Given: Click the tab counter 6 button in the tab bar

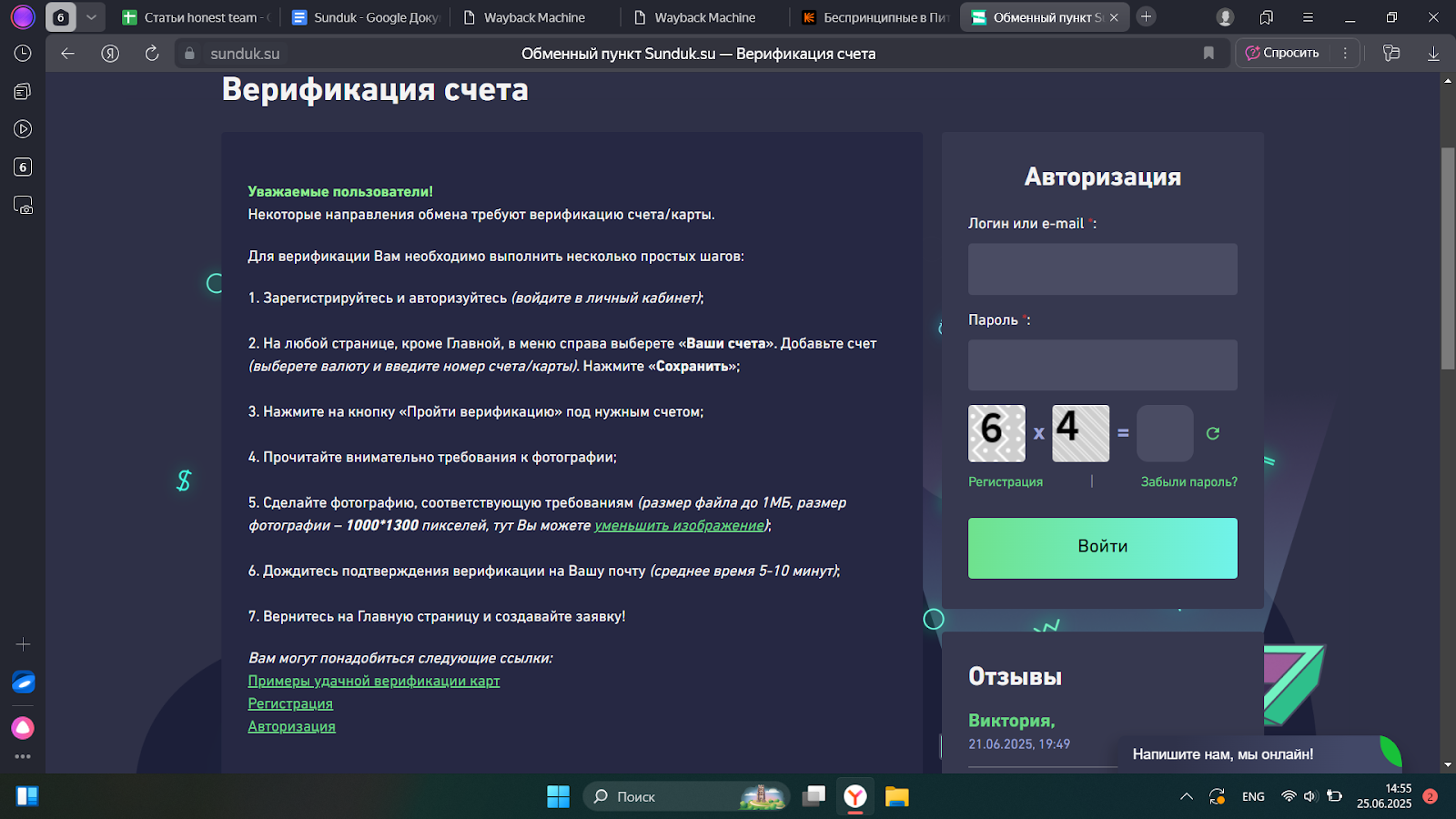Looking at the screenshot, I should pyautogui.click(x=61, y=17).
